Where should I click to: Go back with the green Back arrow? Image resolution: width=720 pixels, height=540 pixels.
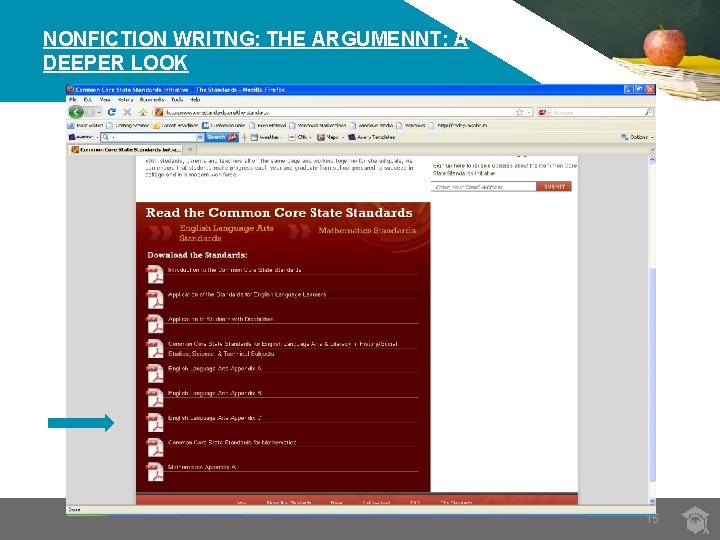(76, 112)
